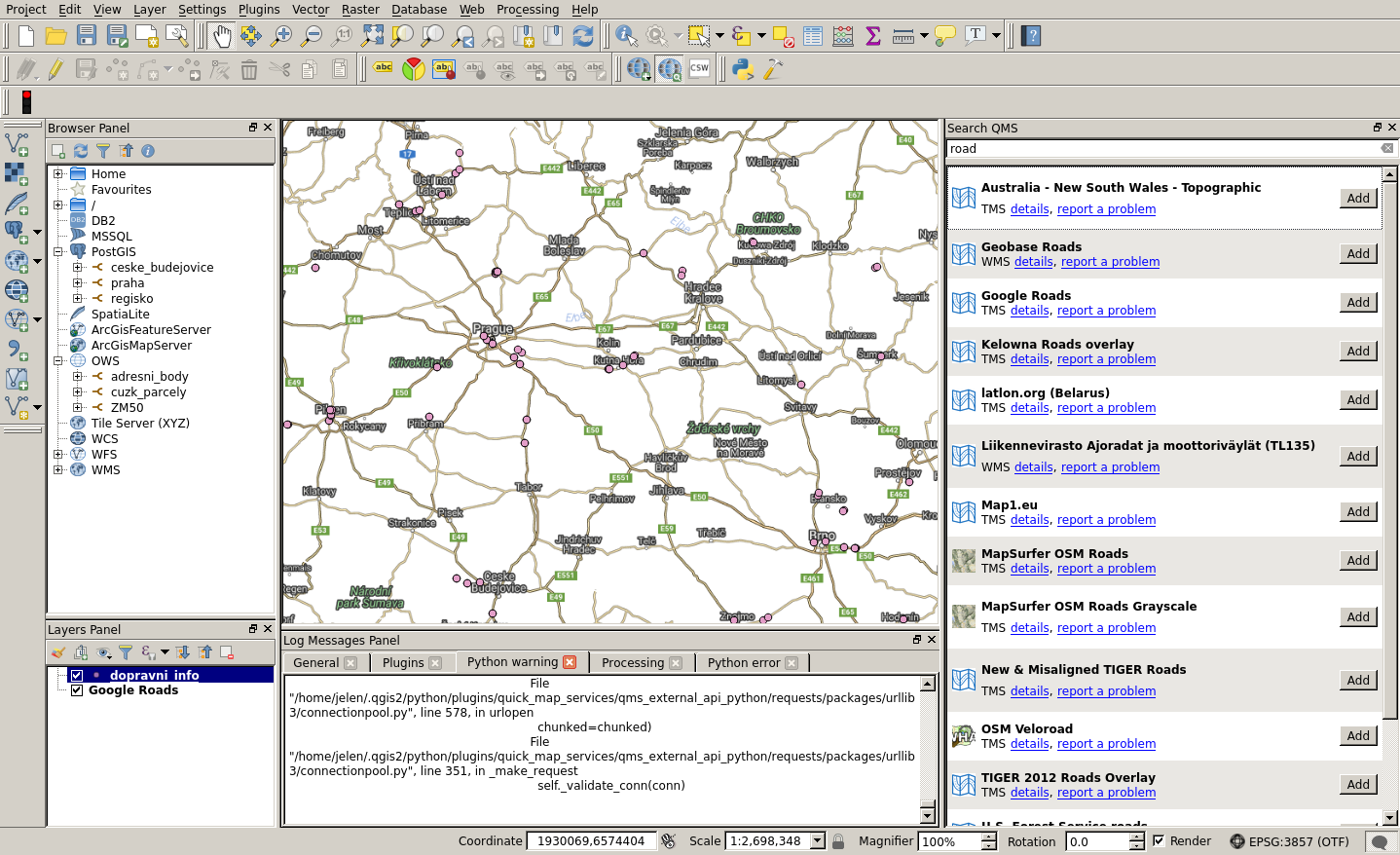Image resolution: width=1400 pixels, height=855 pixels.
Task: Click the Map Tips speech bubble icon
Action: 945,36
